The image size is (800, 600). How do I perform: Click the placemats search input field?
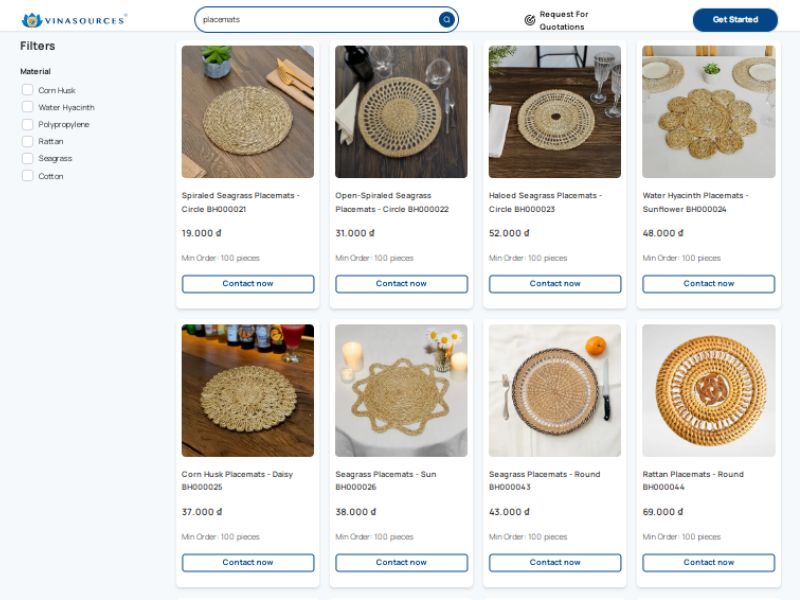[x=315, y=19]
